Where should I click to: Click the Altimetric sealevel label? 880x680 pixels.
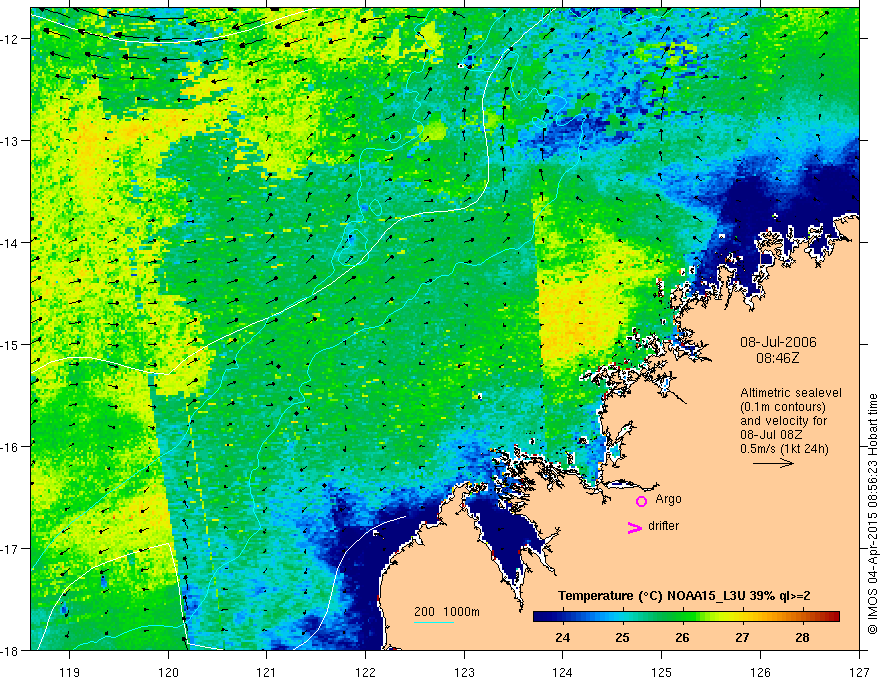pos(791,393)
